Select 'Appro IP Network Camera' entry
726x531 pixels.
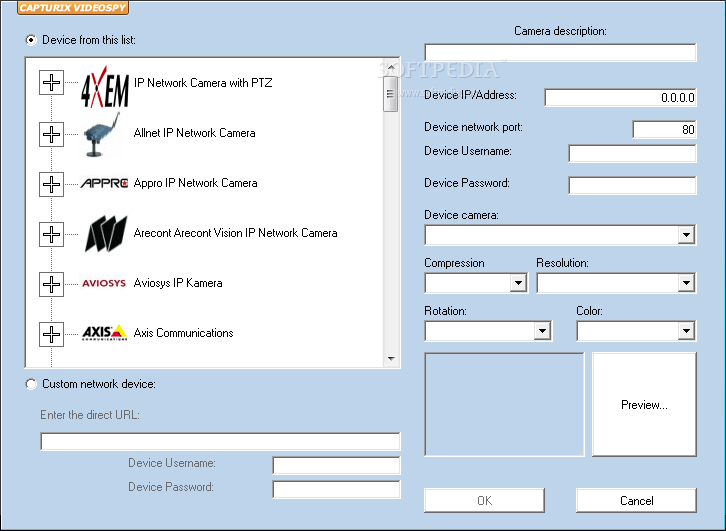coord(195,183)
